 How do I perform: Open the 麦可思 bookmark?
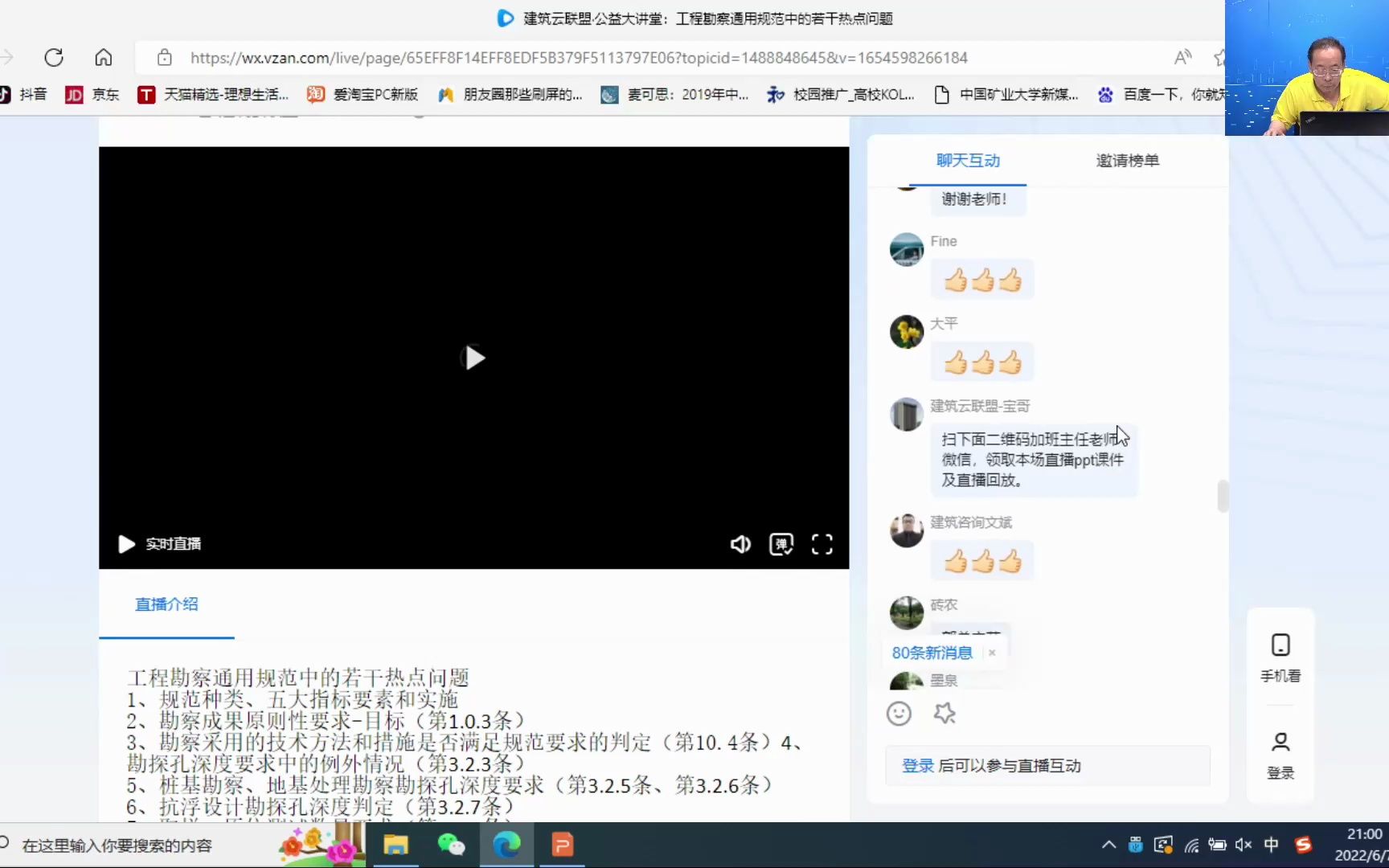coord(674,95)
